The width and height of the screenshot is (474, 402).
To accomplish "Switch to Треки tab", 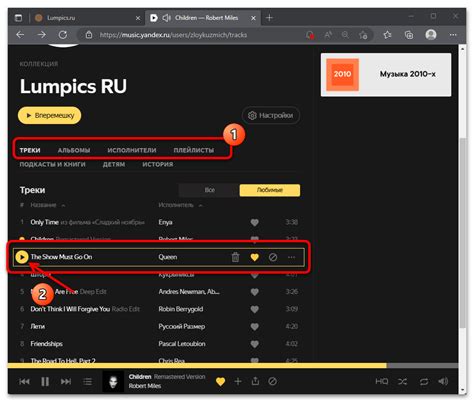I will click(30, 150).
